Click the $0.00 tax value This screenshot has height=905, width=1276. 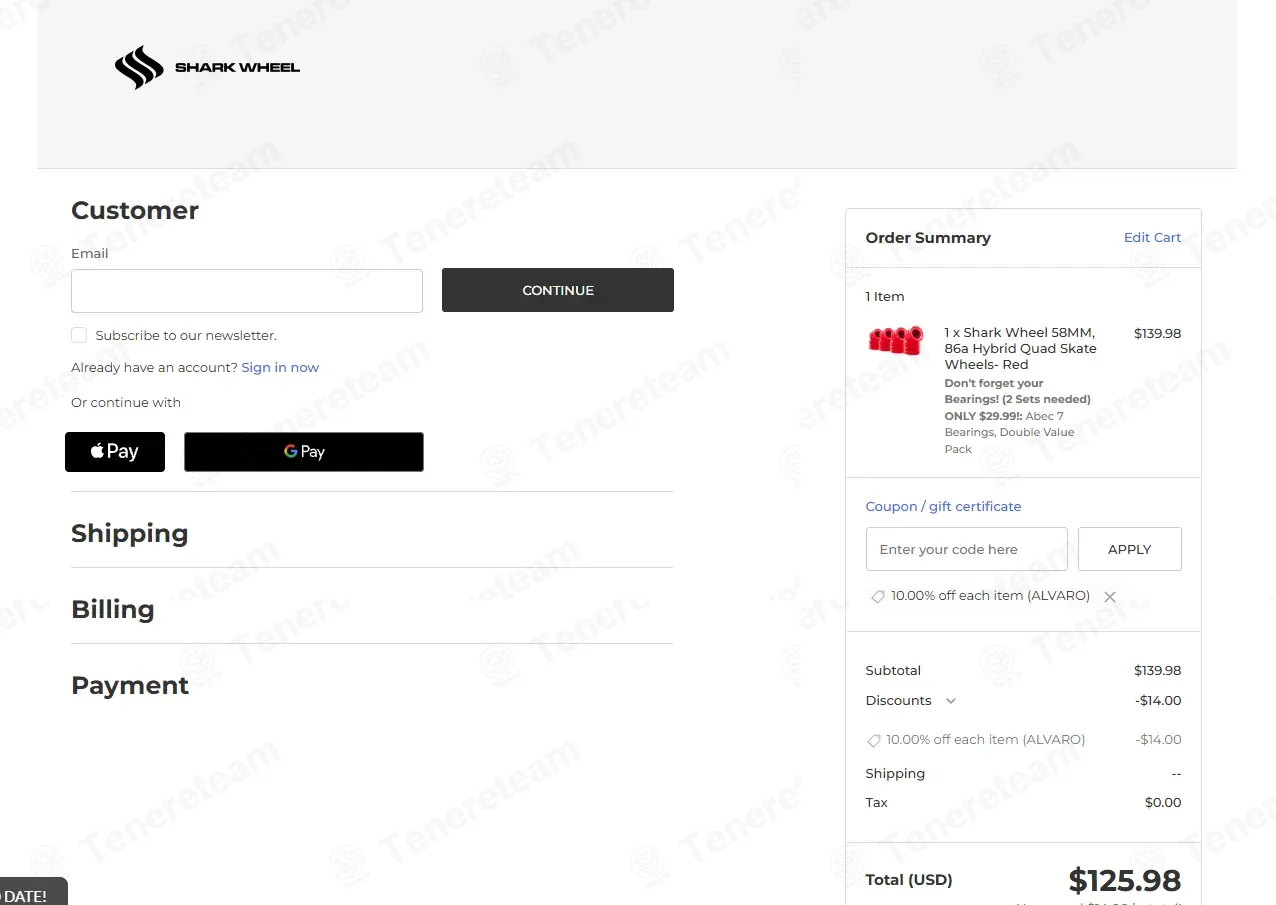(x=1163, y=802)
